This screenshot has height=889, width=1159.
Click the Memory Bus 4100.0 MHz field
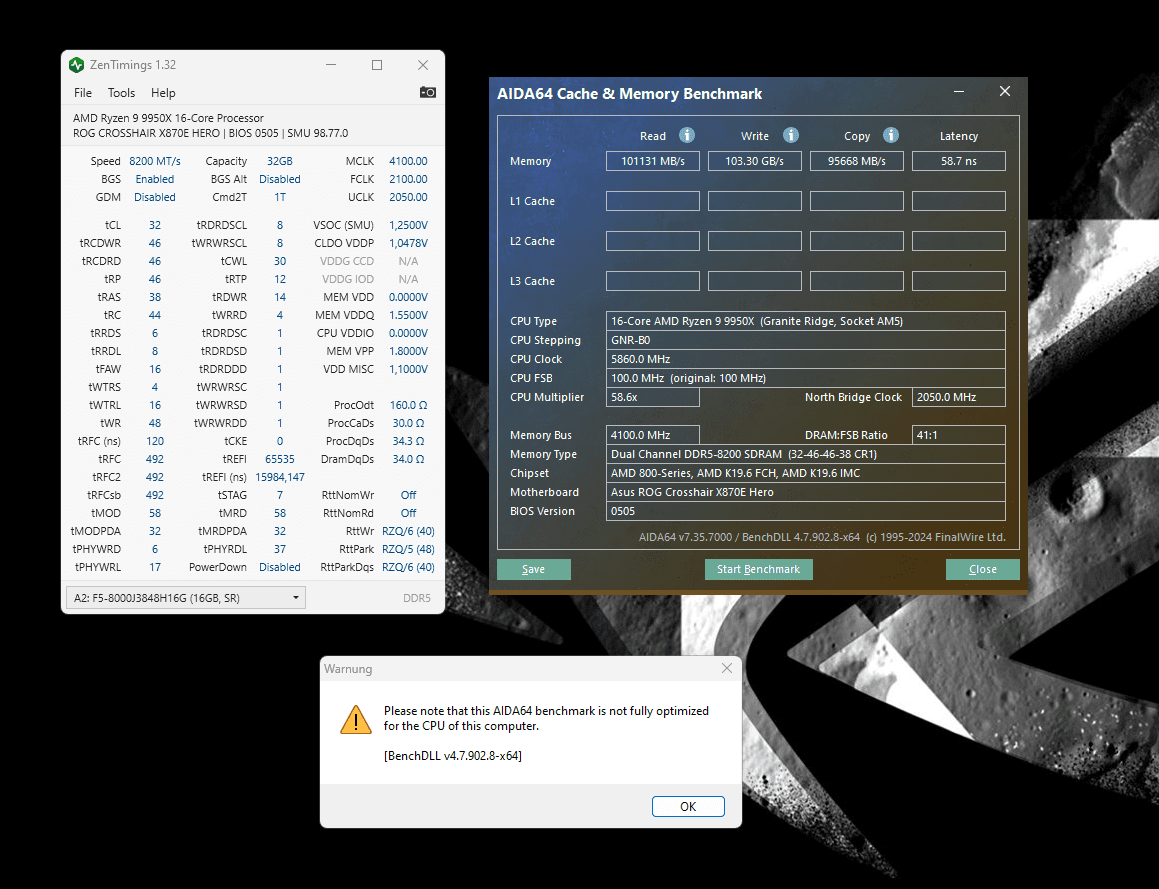click(653, 435)
